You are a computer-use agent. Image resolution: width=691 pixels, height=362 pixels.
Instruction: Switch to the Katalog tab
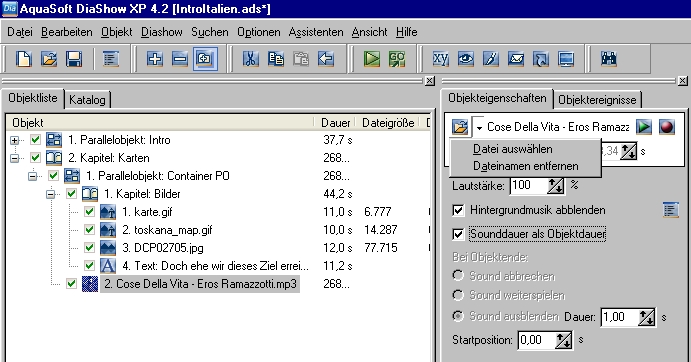pyautogui.click(x=87, y=100)
